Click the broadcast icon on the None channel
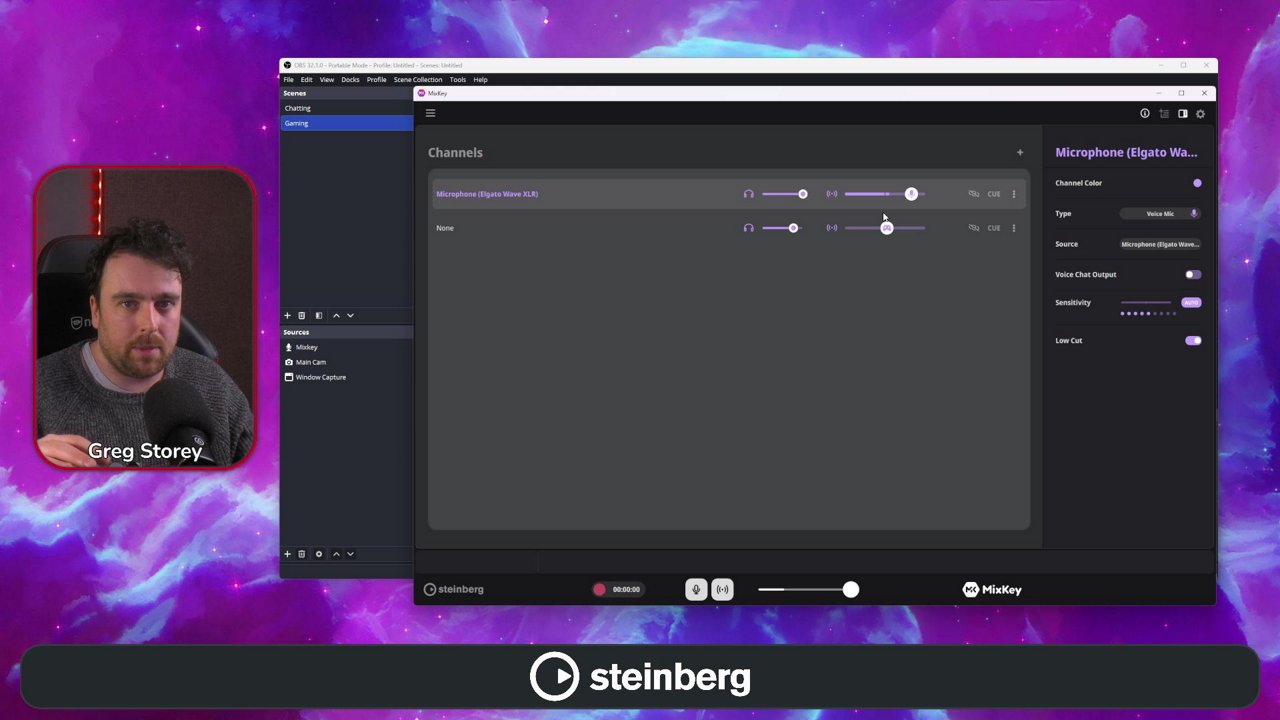This screenshot has height=720, width=1280. pos(831,228)
